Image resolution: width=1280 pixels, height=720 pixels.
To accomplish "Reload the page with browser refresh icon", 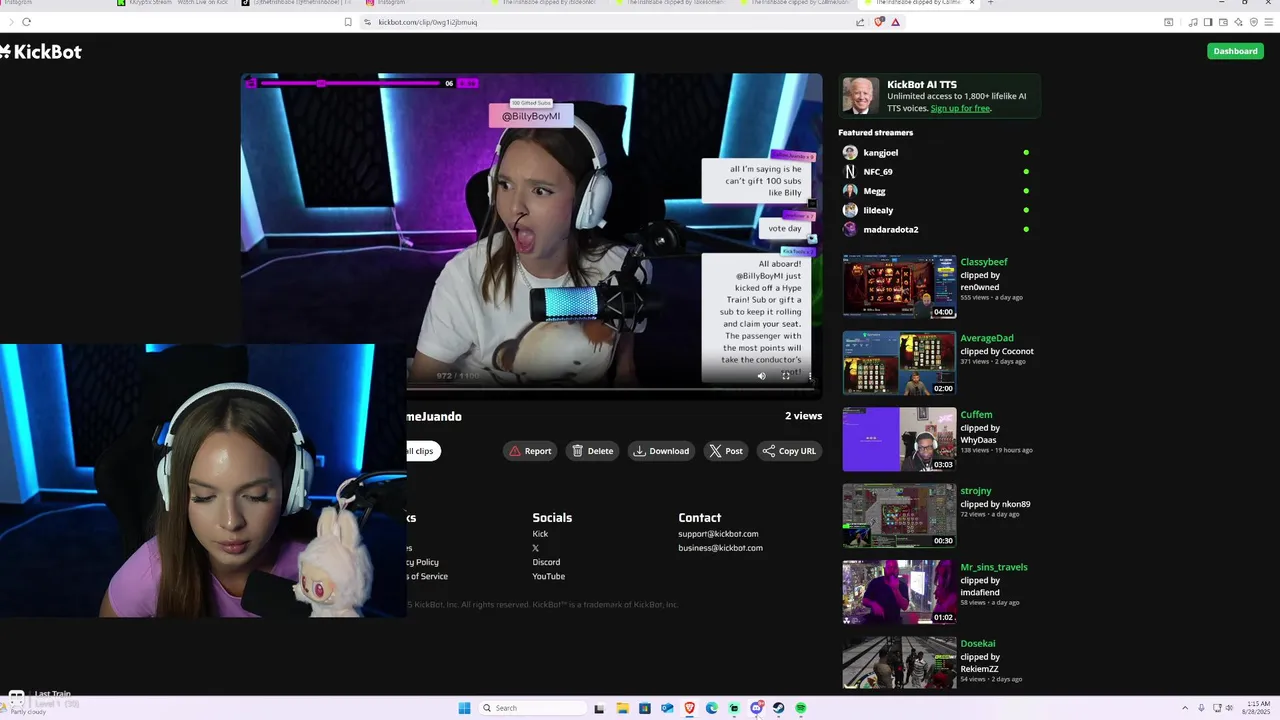I will (26, 22).
